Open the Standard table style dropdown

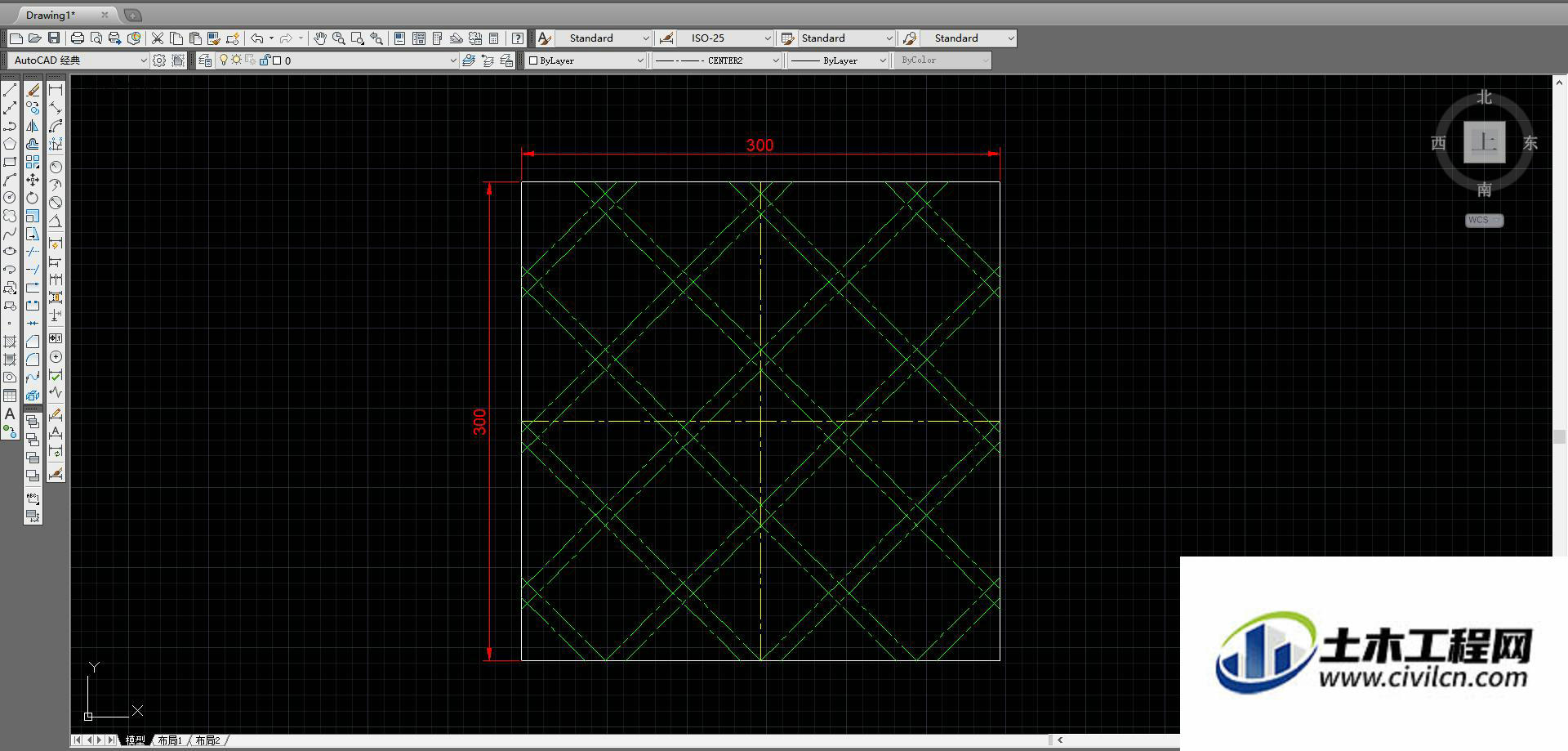[x=847, y=38]
